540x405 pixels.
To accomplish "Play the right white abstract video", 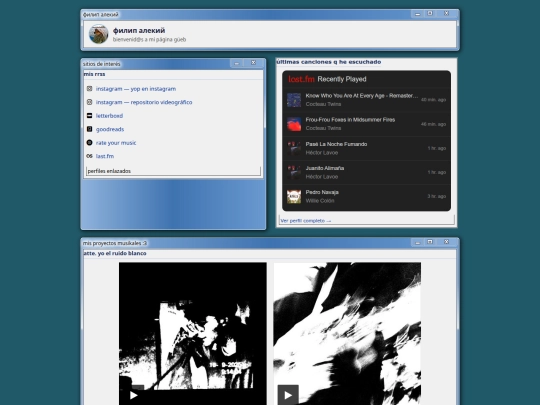I will [x=288, y=395].
